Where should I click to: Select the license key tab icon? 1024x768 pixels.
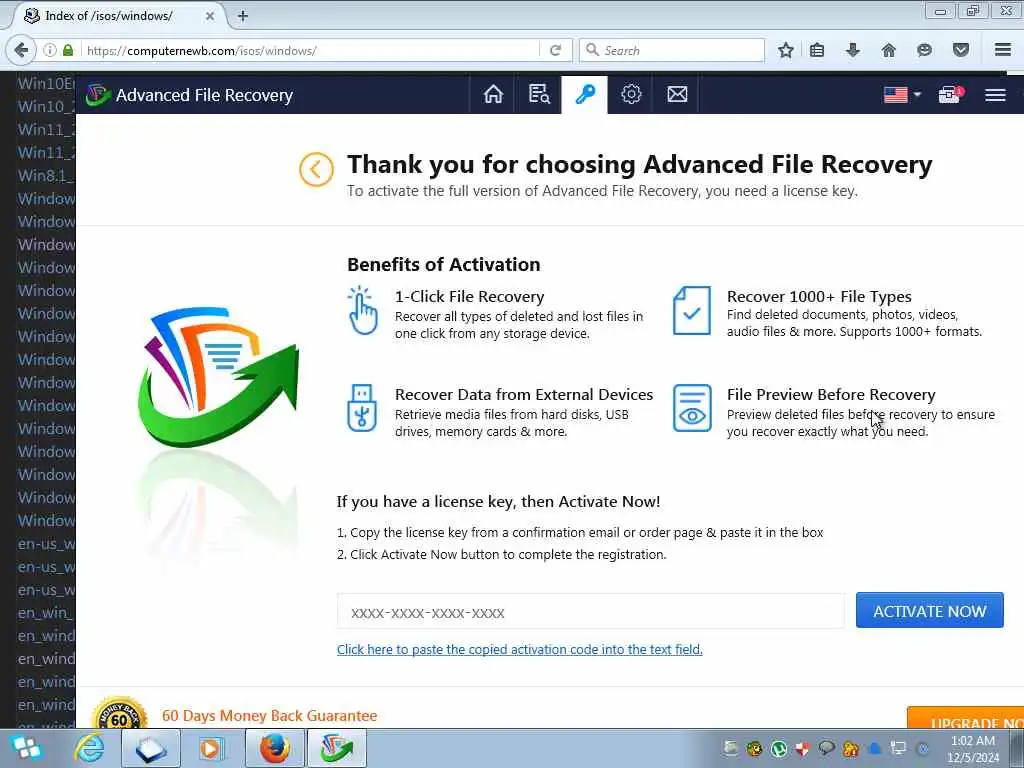click(584, 95)
